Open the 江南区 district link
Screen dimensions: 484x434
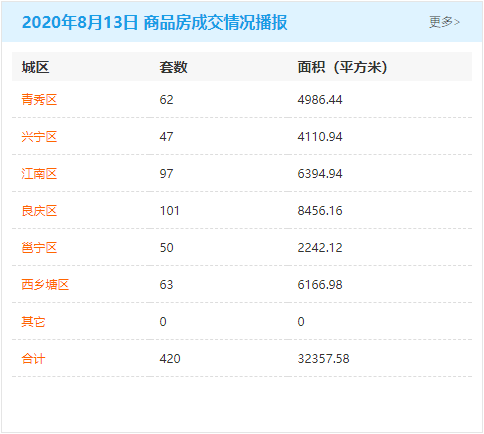[39, 173]
